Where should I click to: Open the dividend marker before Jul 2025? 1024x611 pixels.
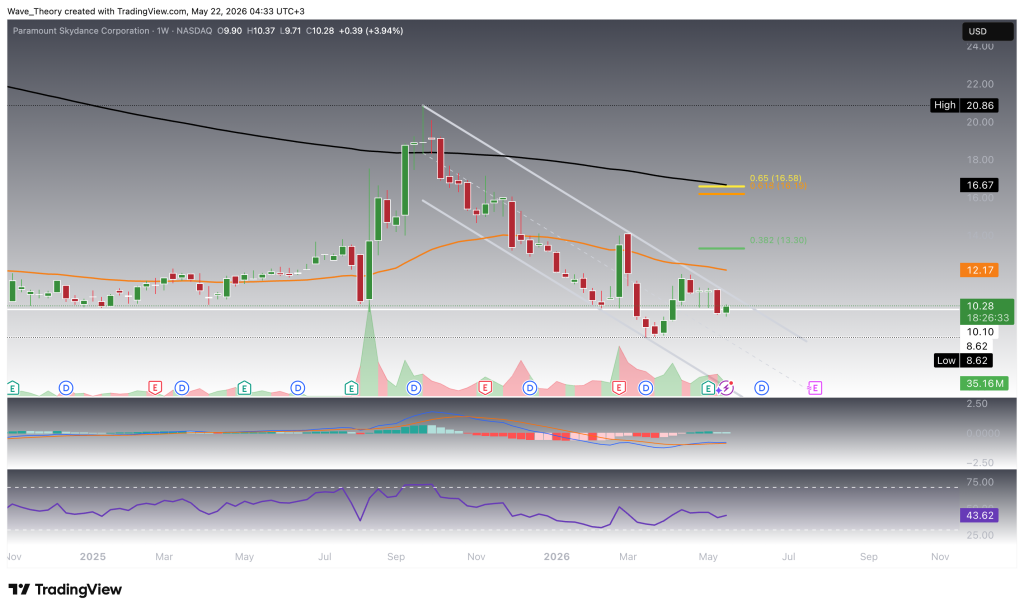298,388
